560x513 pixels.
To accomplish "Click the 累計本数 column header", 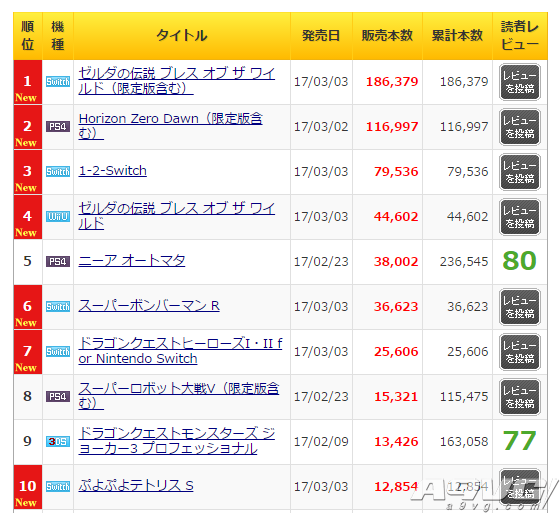I will (x=457, y=36).
